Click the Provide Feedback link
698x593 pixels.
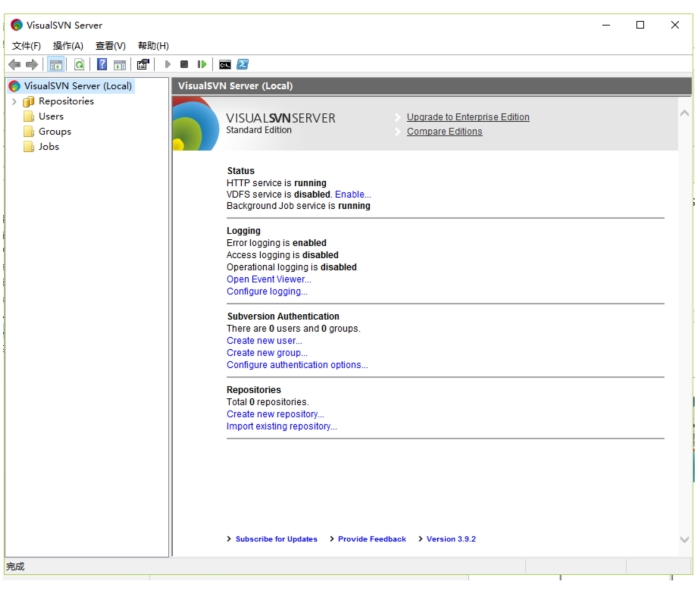[x=372, y=539]
